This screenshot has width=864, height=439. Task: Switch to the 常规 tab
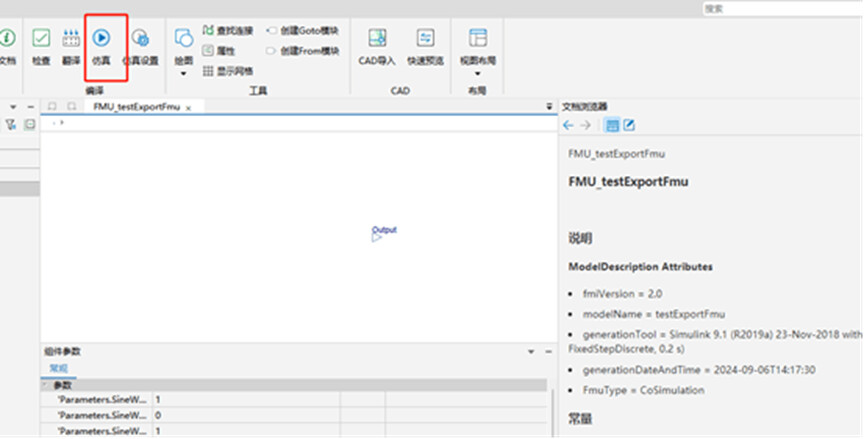pos(58,368)
